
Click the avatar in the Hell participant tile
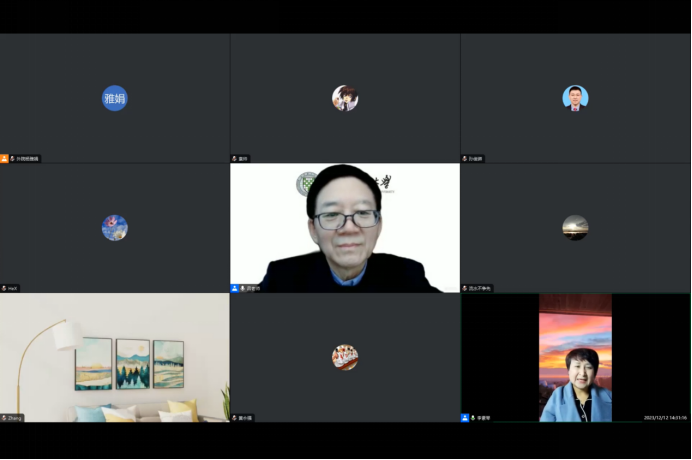115,228
